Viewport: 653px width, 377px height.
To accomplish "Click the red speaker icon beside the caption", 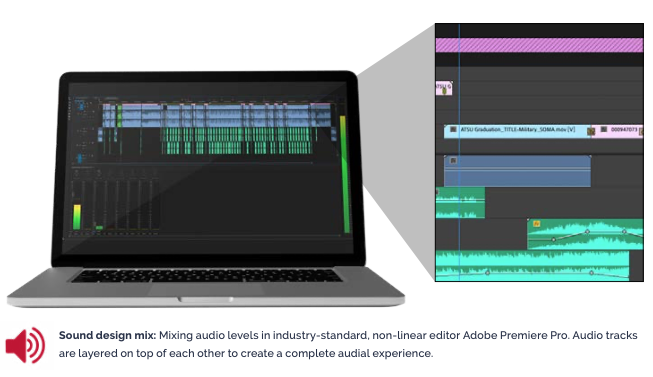I will [x=25, y=345].
